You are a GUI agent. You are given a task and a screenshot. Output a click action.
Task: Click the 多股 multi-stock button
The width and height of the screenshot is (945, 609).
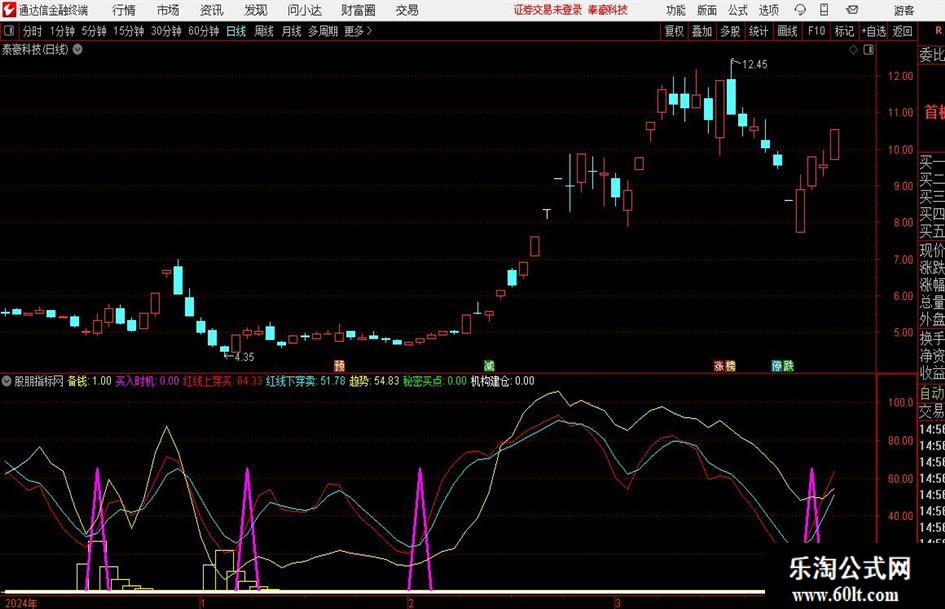point(730,31)
